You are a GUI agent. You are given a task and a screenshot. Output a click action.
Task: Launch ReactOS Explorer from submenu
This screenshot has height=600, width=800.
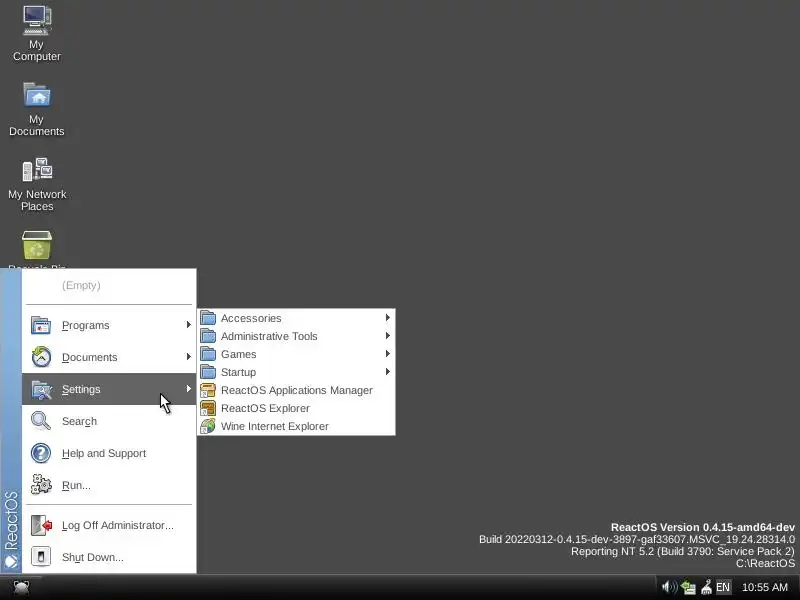[296, 408]
